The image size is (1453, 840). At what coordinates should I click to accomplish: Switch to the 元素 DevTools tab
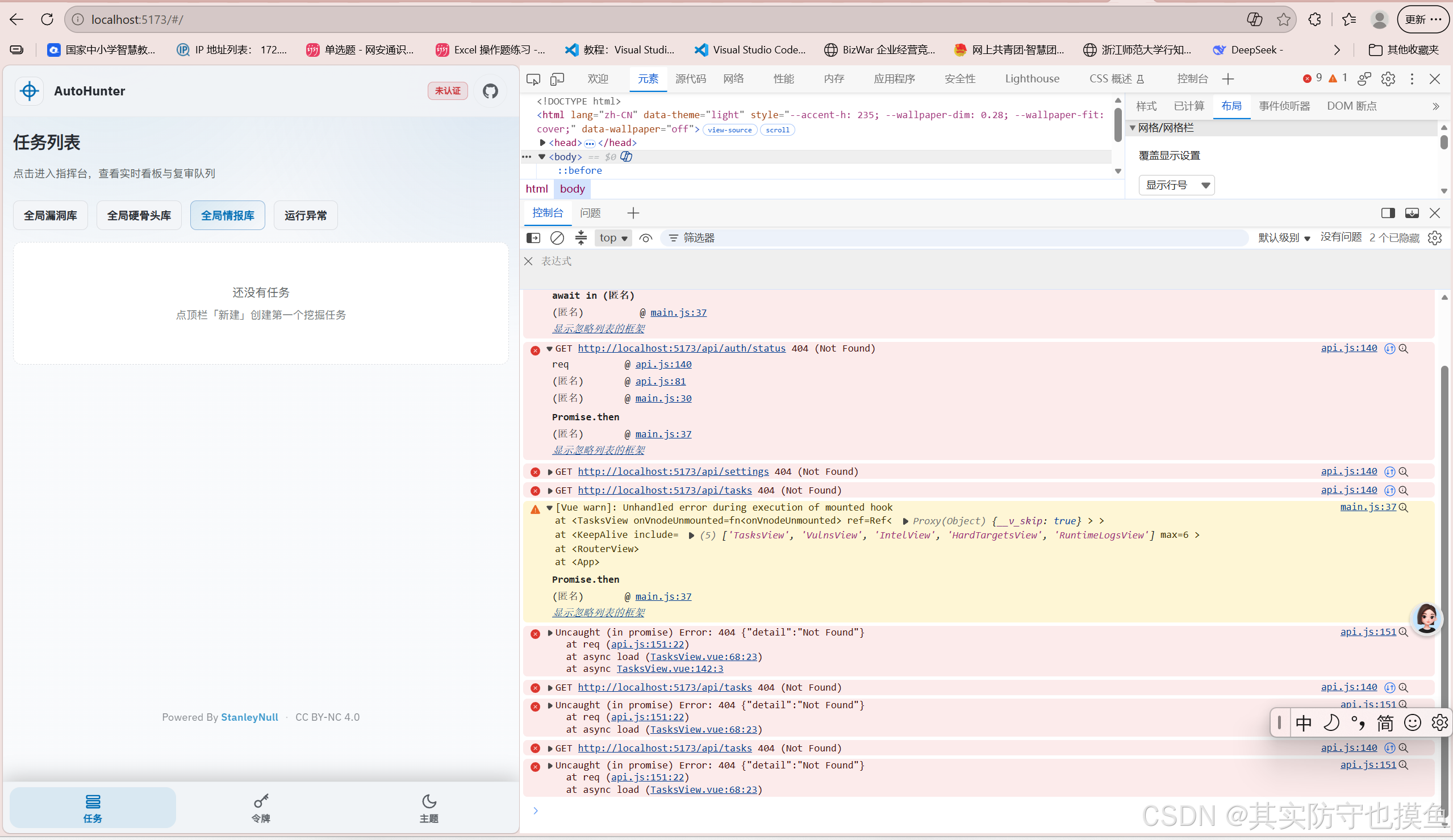tap(648, 79)
